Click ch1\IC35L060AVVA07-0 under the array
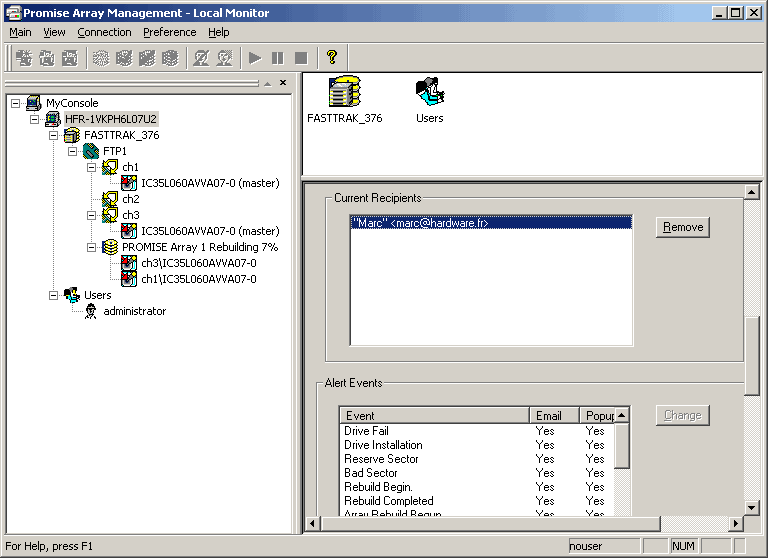Image resolution: width=768 pixels, height=558 pixels. click(x=199, y=279)
